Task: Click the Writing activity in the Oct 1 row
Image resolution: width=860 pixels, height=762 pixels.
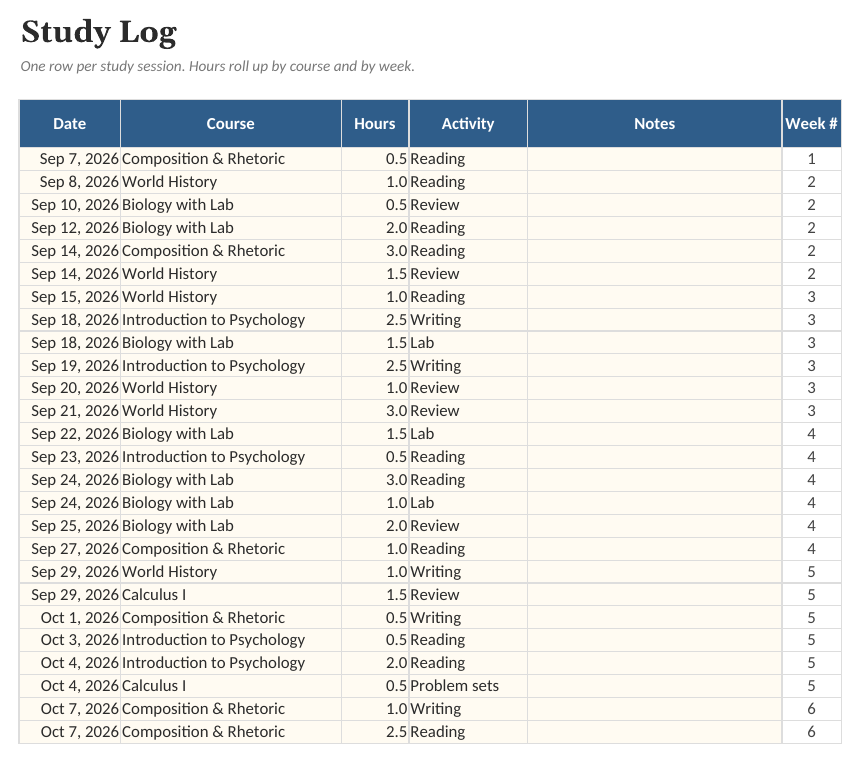Action: point(468,618)
